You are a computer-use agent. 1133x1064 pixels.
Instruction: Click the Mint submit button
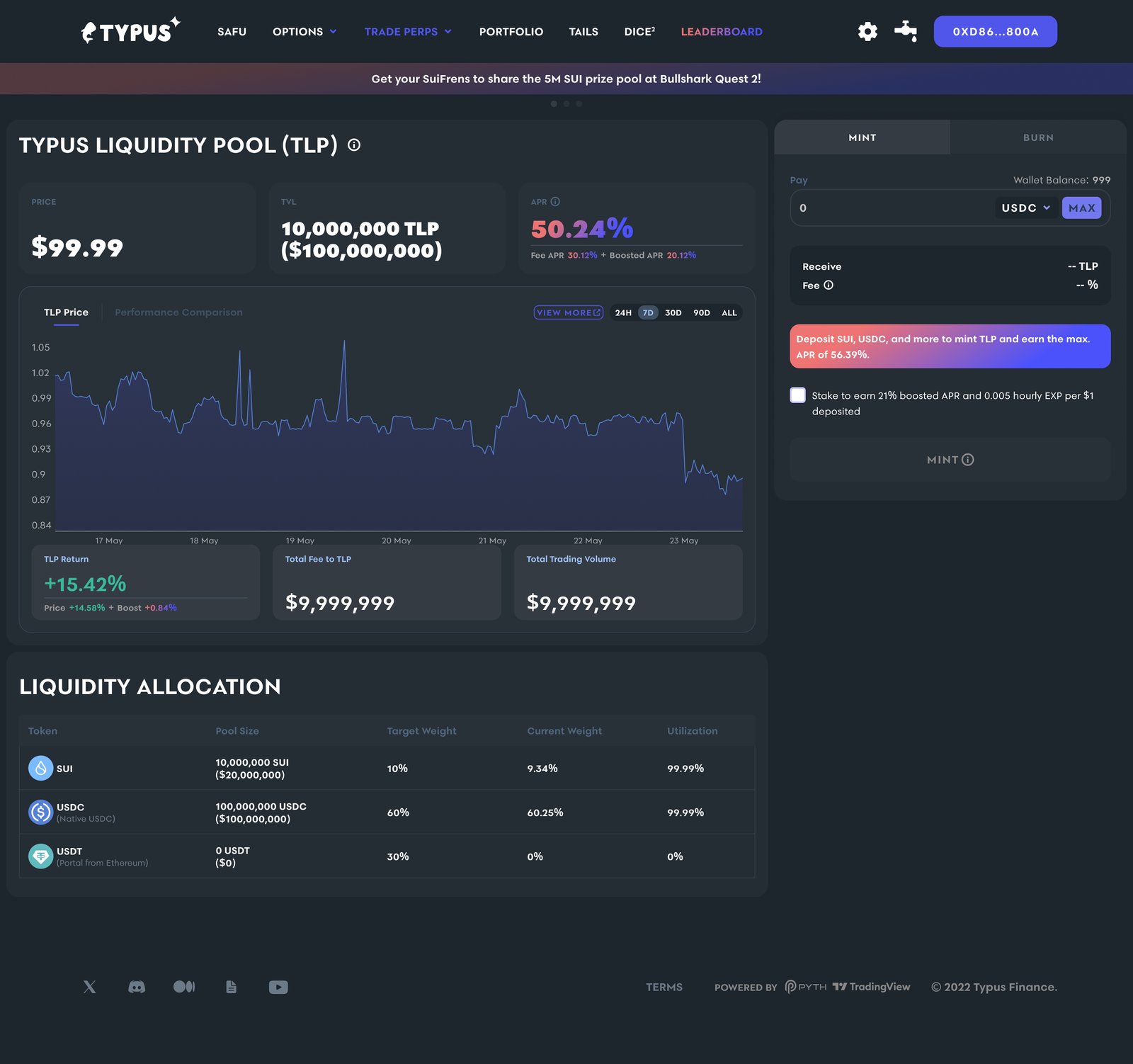pos(950,460)
